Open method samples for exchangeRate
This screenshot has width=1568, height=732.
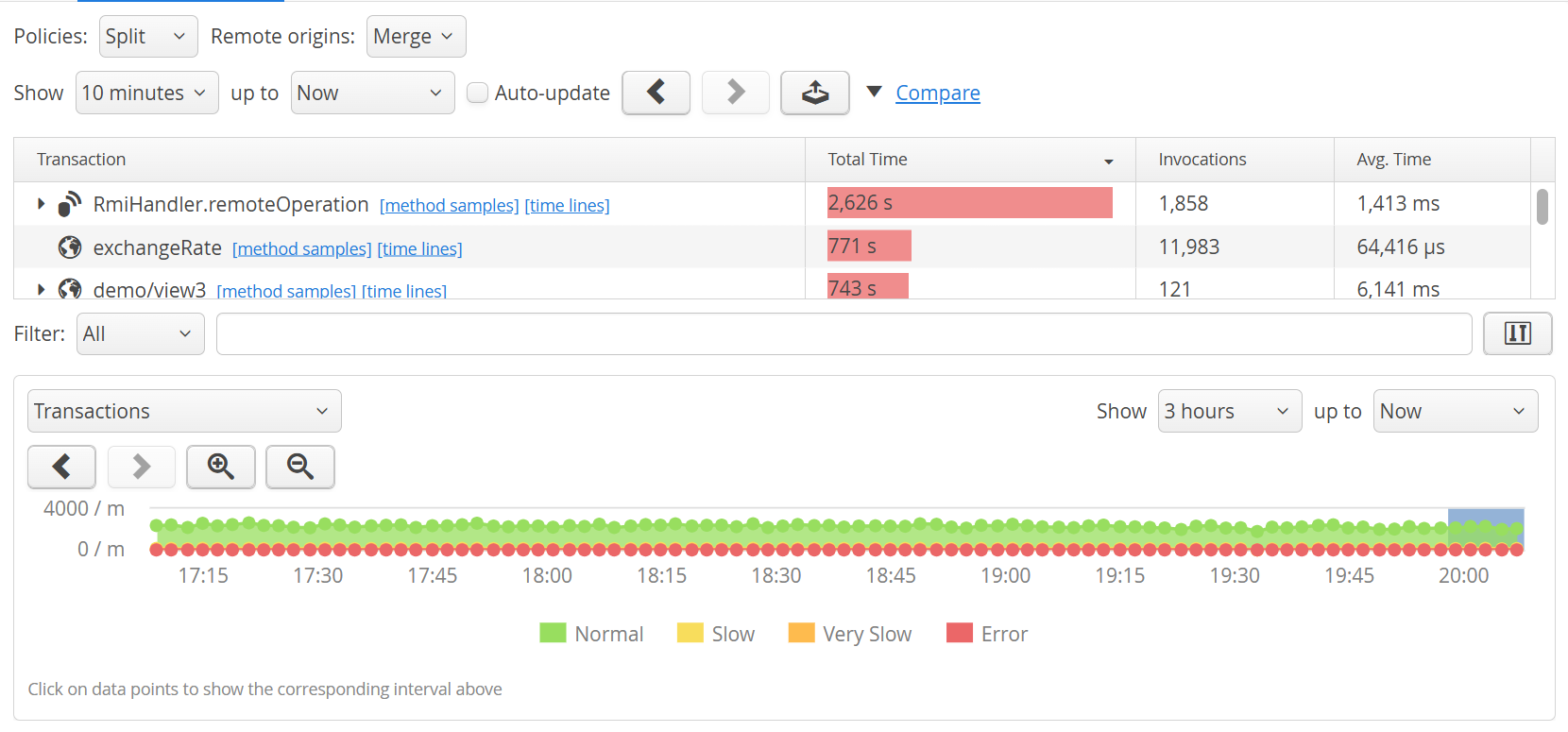pyautogui.click(x=302, y=248)
